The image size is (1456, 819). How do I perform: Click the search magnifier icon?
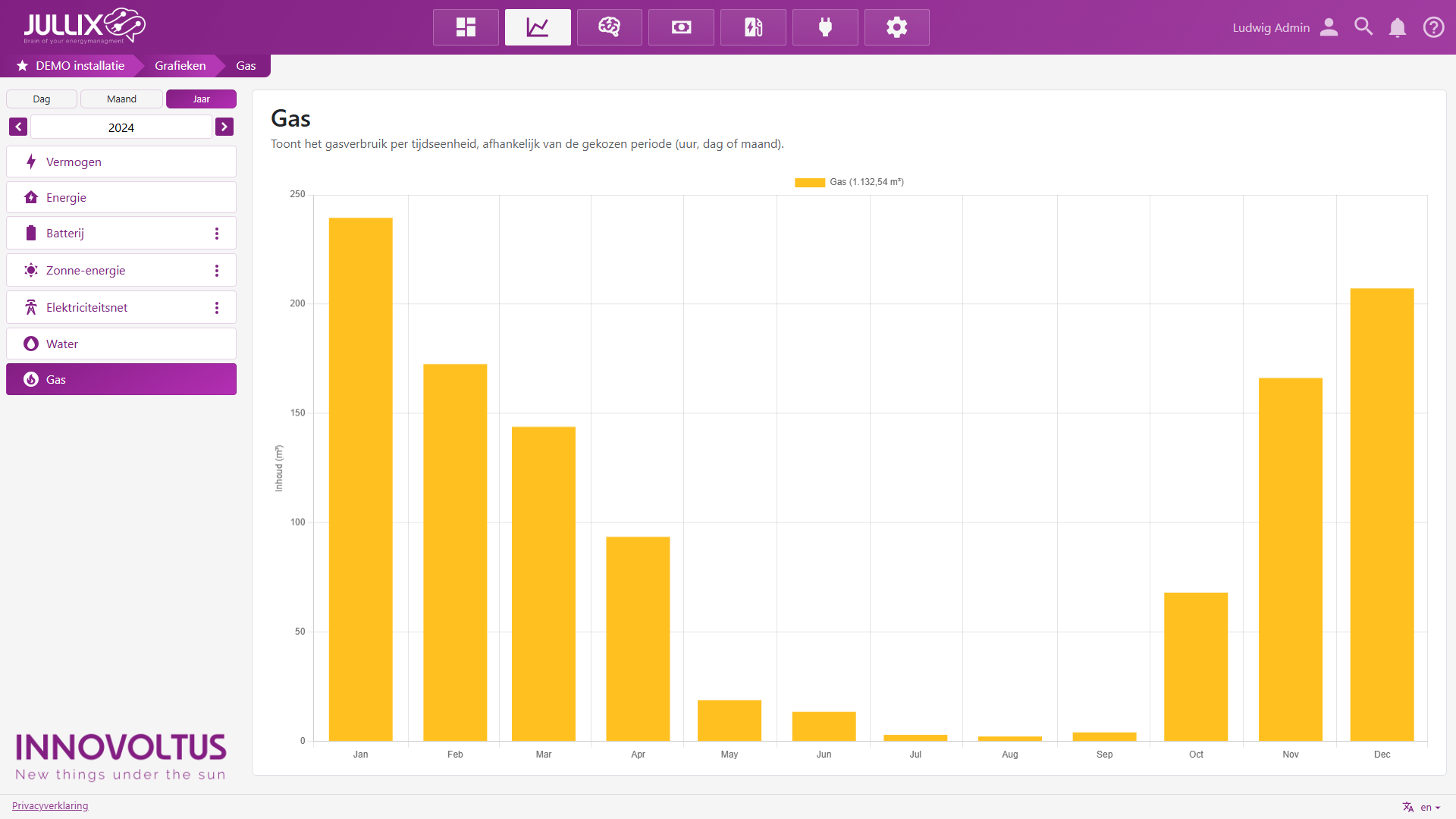pyautogui.click(x=1363, y=27)
